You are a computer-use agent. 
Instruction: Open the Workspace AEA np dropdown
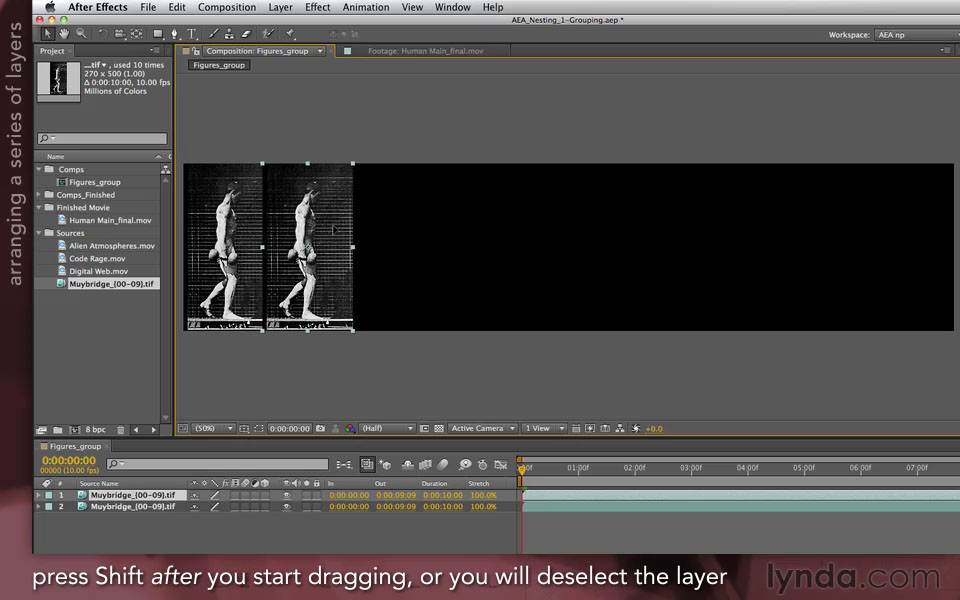coord(917,35)
